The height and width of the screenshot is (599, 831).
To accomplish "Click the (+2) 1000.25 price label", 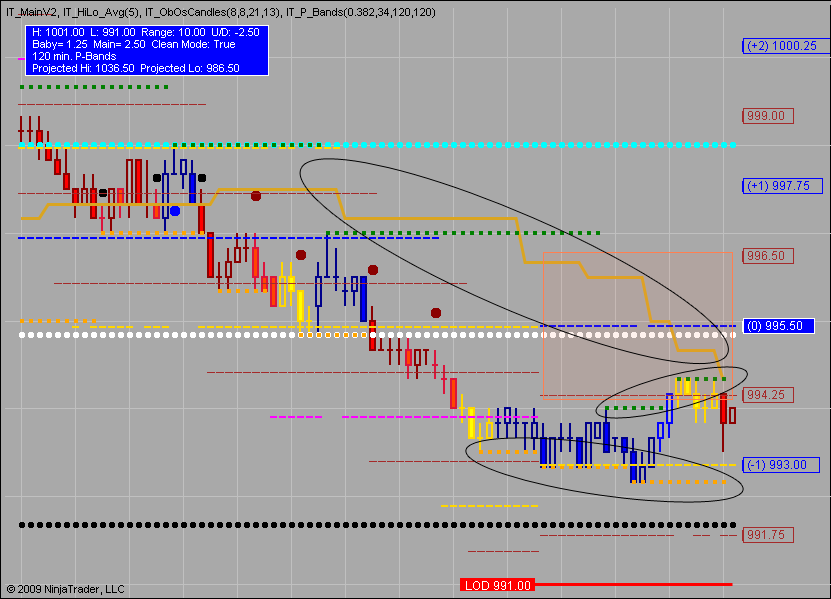I will (x=786, y=46).
